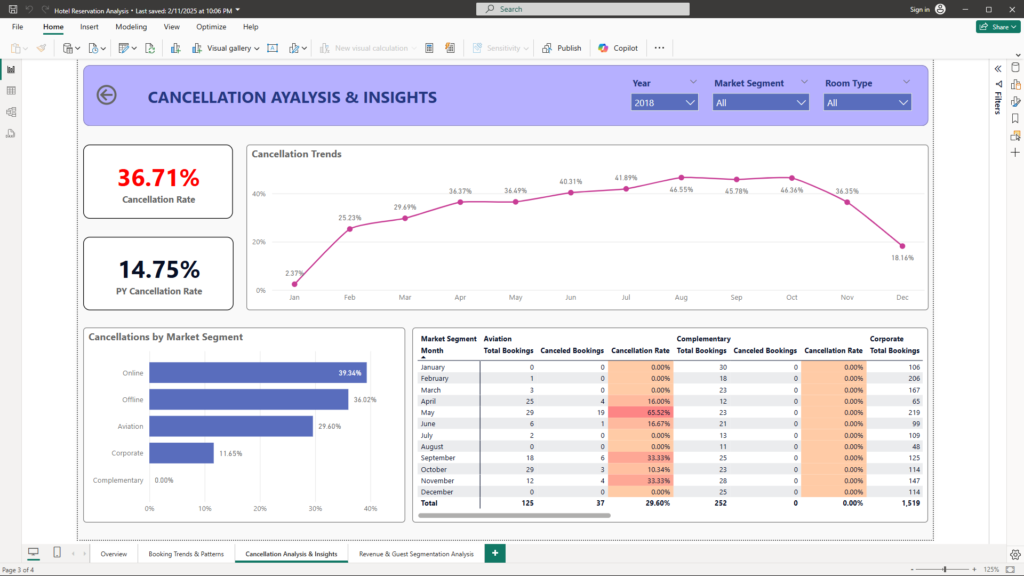Expand the Filters pane with double chevron

(x=997, y=68)
